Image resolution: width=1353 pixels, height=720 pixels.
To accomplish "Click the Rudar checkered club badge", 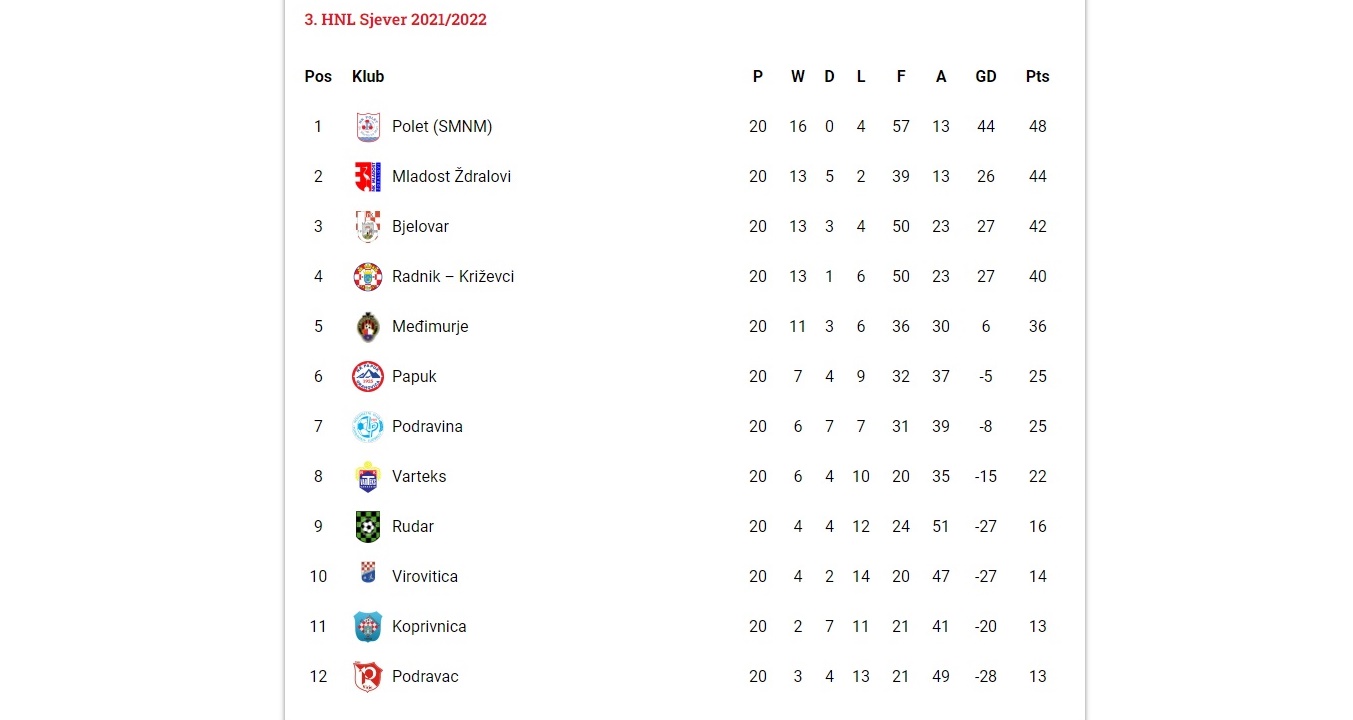I will pyautogui.click(x=368, y=527).
